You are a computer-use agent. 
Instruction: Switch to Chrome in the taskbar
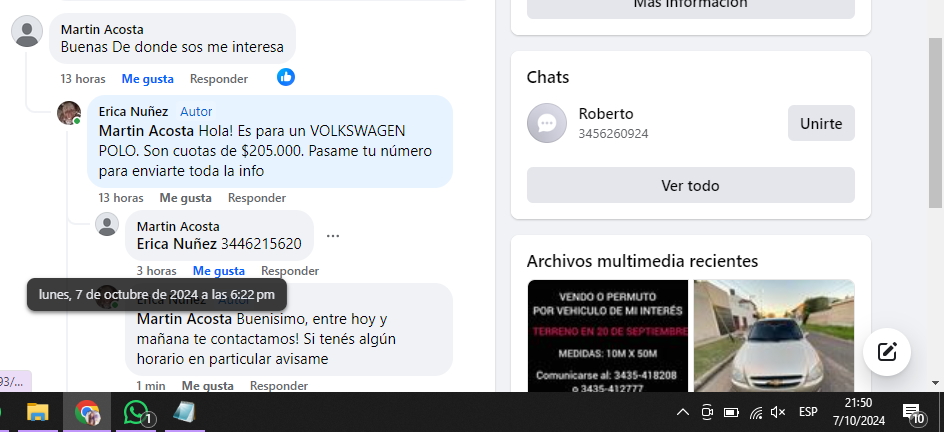click(x=87, y=413)
